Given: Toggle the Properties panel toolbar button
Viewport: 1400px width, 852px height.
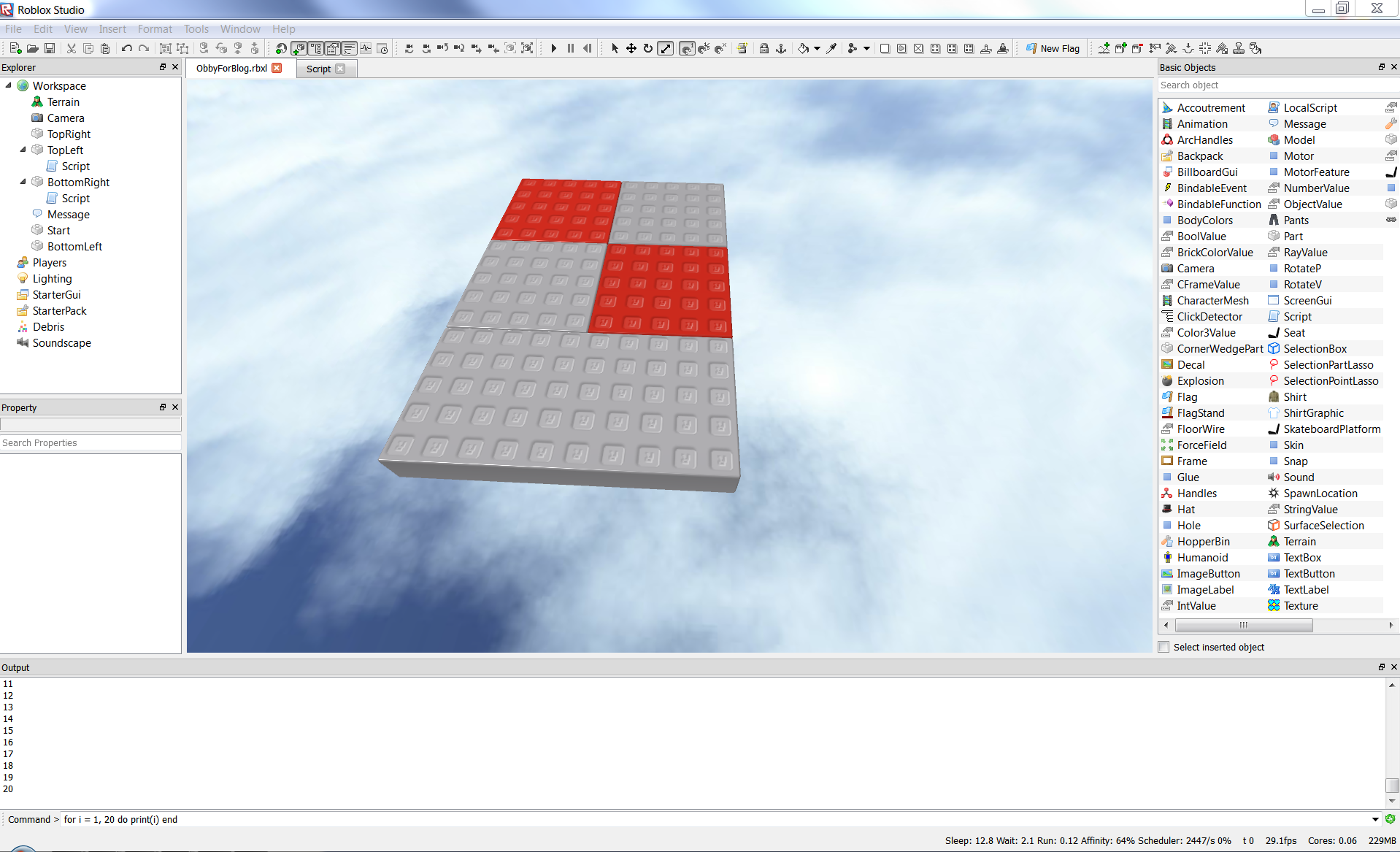Looking at the screenshot, I should click(x=332, y=48).
